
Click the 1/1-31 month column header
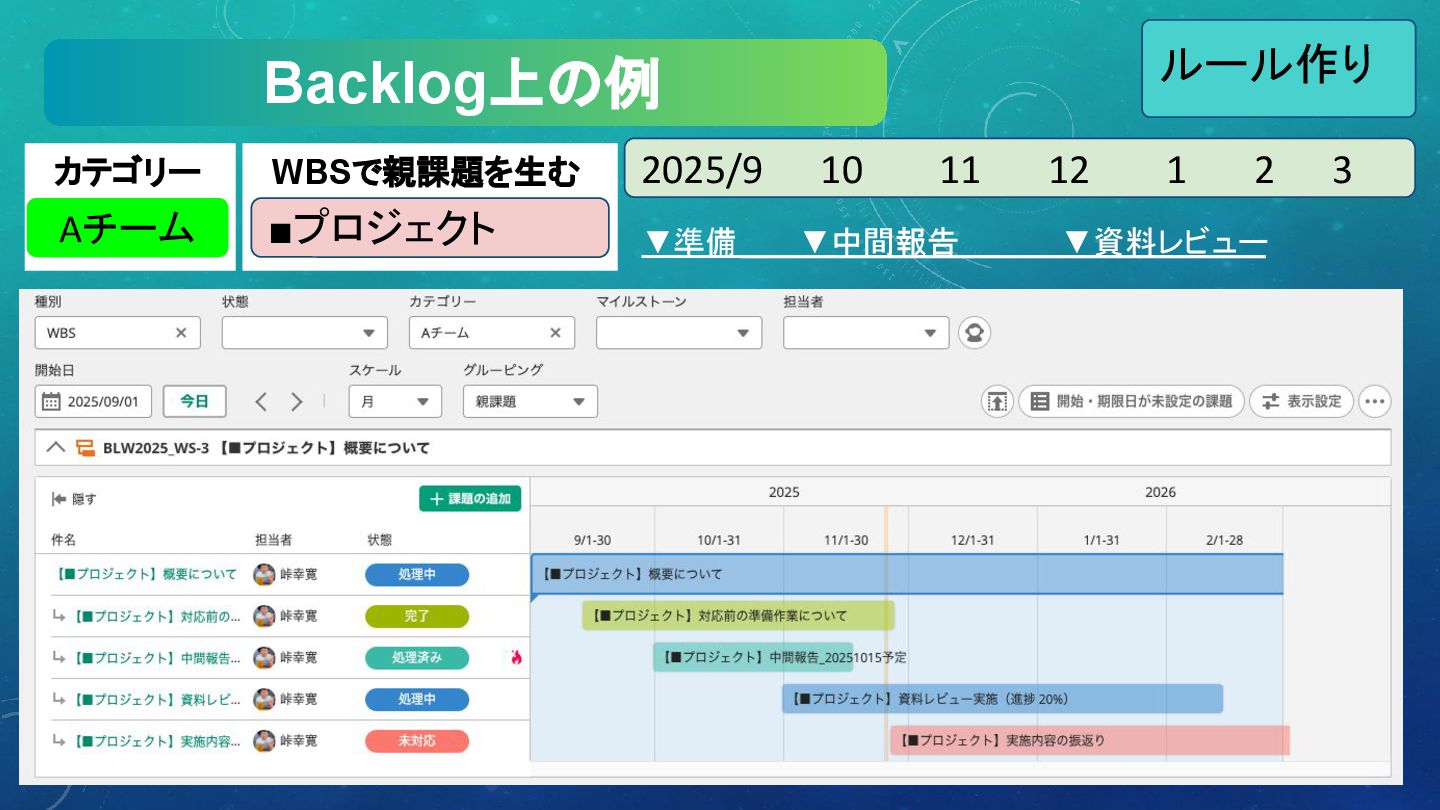point(1101,540)
